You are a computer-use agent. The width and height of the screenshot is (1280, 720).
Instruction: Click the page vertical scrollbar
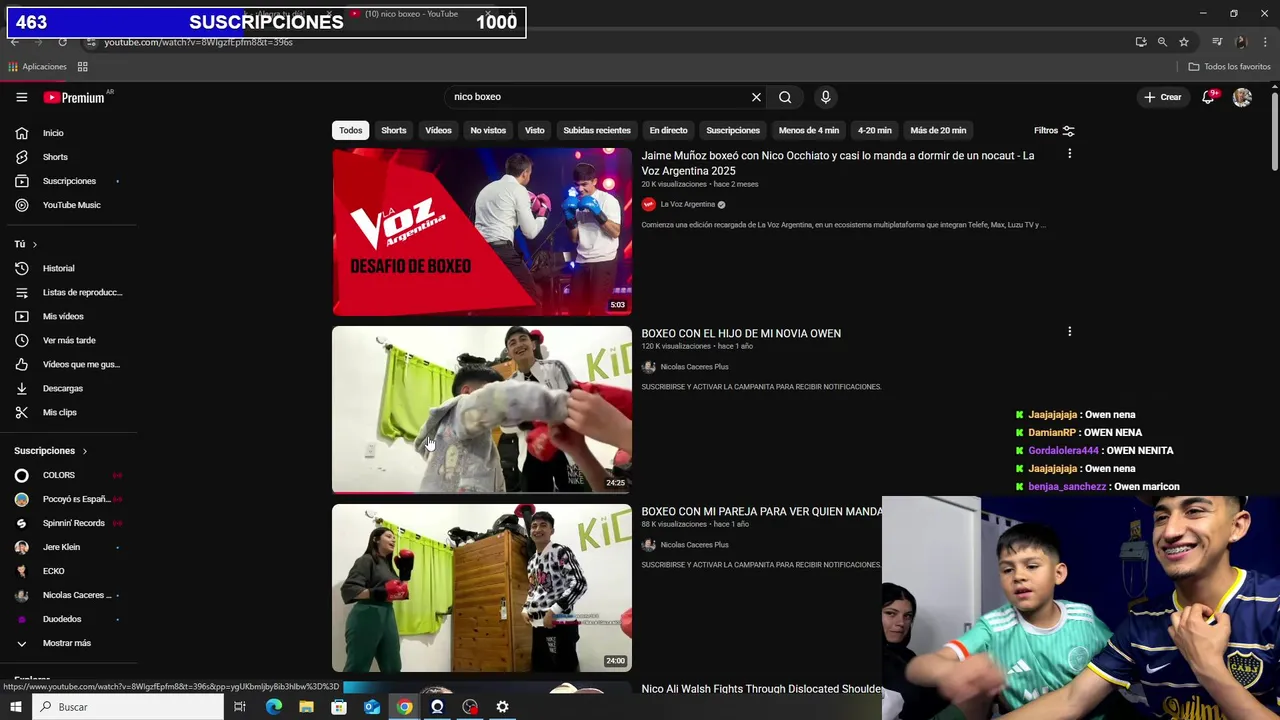(x=1274, y=133)
